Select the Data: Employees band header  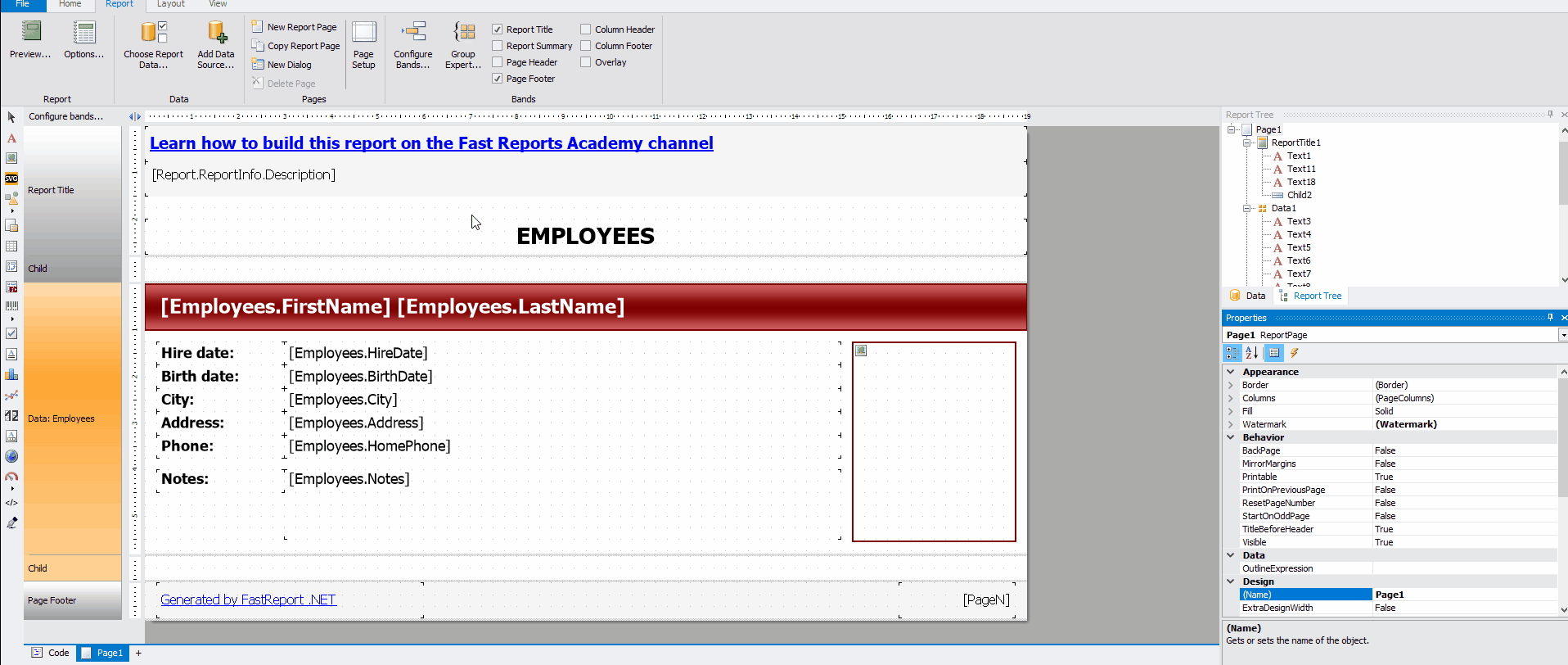pos(73,418)
